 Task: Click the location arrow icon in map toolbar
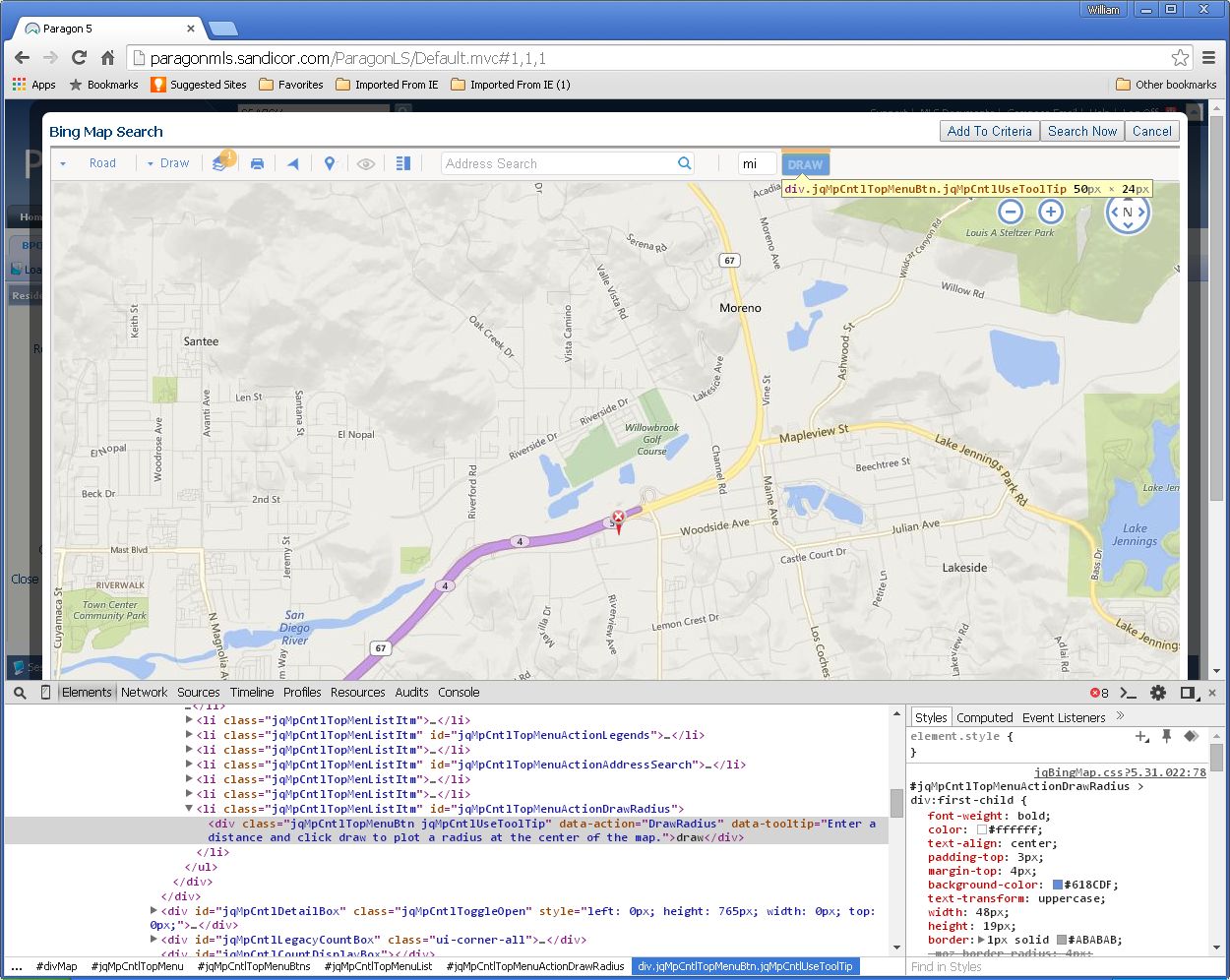[292, 164]
